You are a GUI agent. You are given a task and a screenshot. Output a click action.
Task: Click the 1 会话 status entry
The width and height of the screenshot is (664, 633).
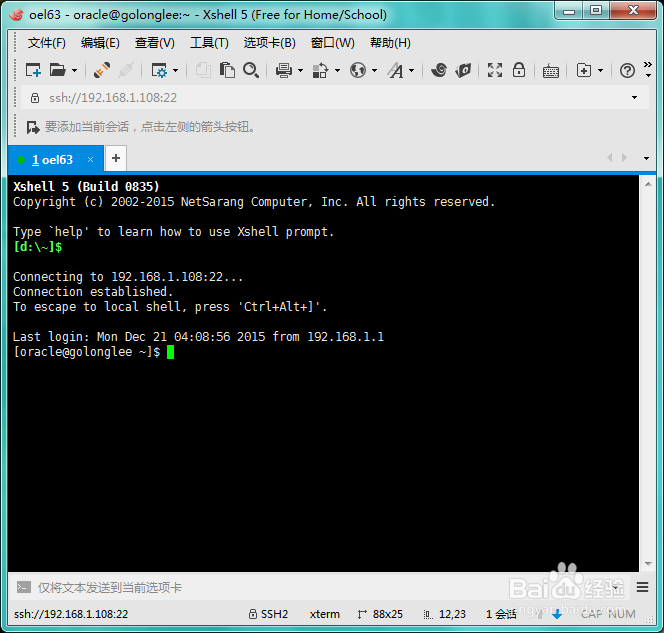(x=501, y=614)
